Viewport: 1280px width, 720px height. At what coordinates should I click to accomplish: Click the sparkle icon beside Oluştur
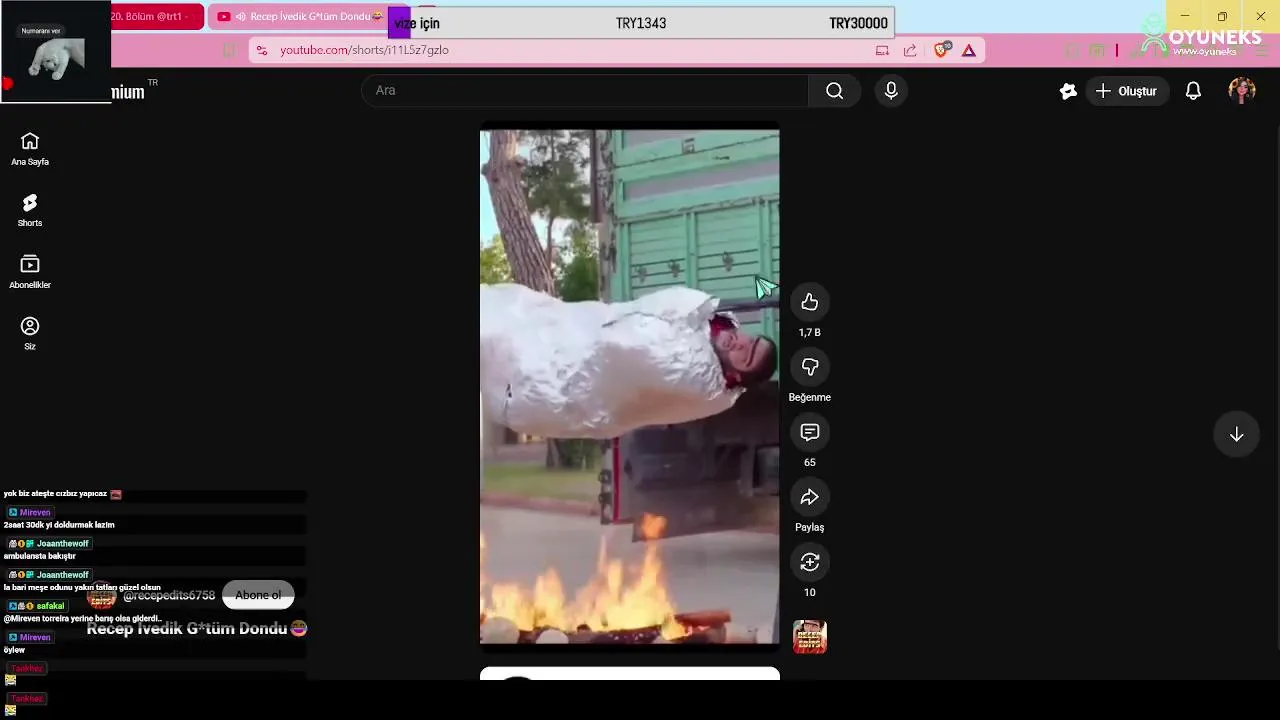coord(1068,91)
